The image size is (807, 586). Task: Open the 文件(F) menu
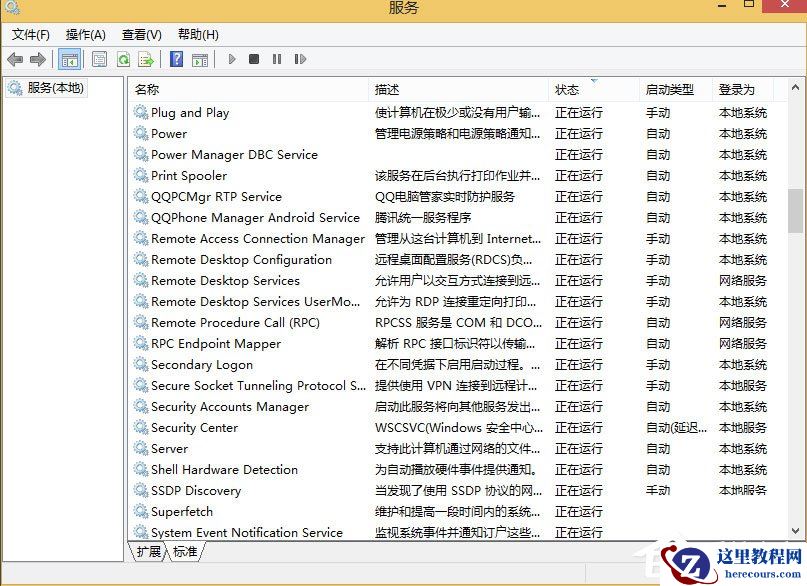[x=31, y=34]
